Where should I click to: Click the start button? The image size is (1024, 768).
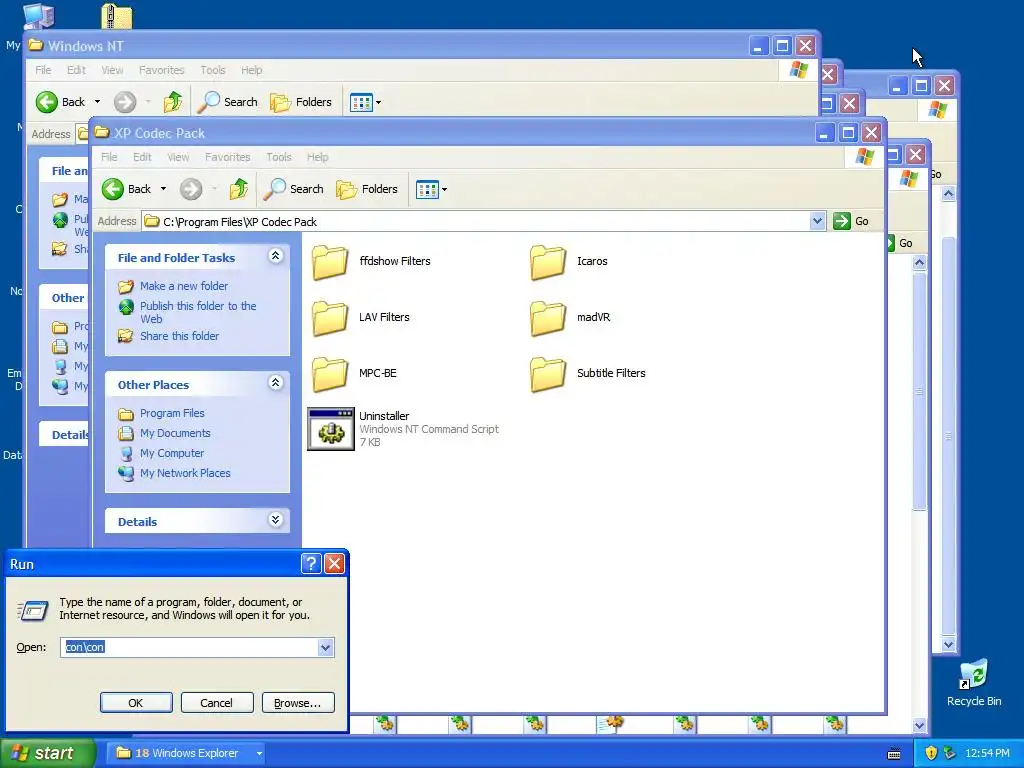coord(47,753)
